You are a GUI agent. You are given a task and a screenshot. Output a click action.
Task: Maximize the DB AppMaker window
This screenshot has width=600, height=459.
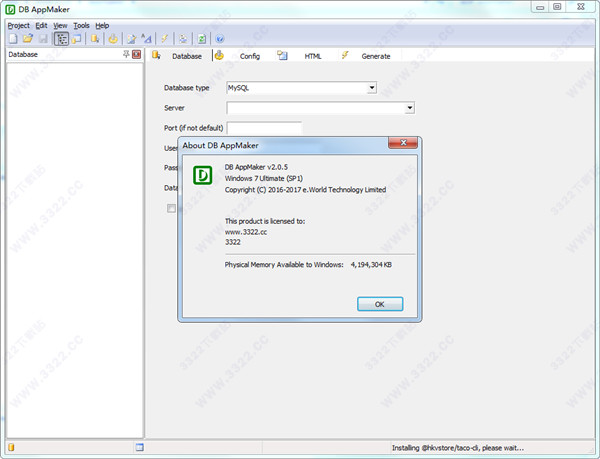[x=557, y=7]
